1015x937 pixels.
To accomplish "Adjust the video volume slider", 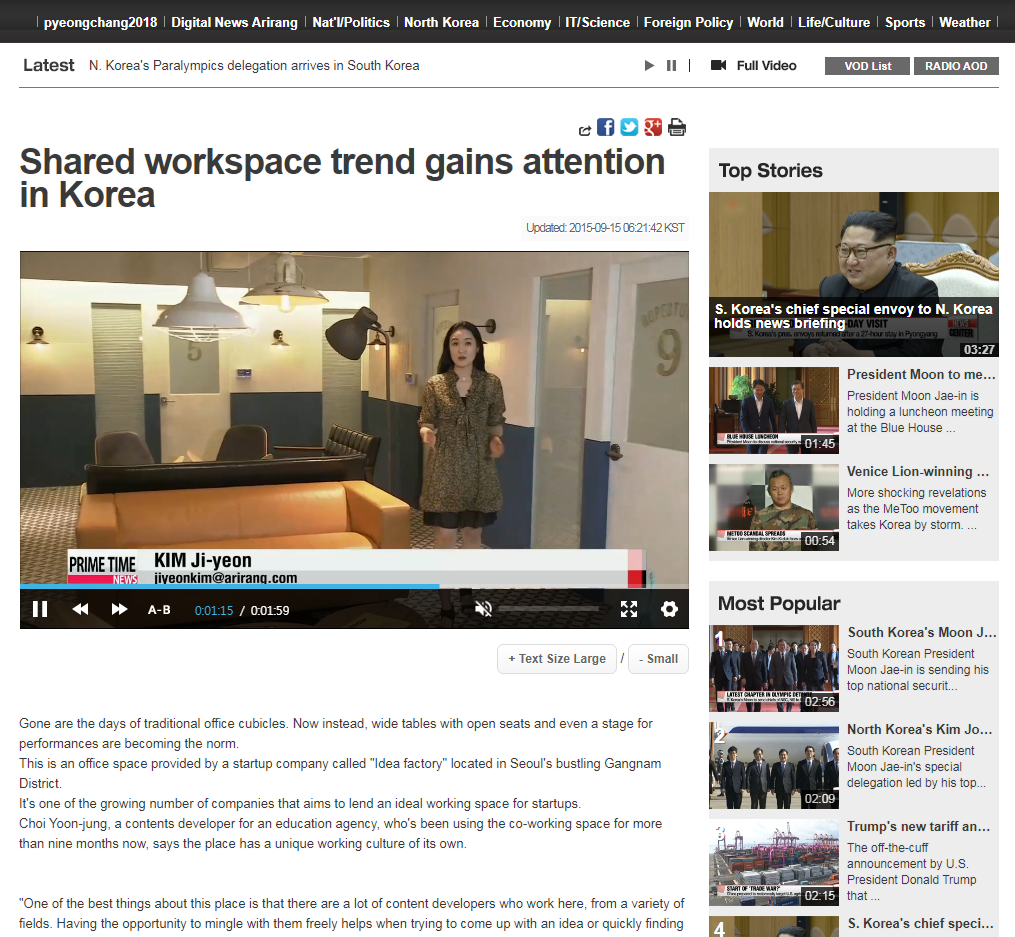I will pos(549,609).
